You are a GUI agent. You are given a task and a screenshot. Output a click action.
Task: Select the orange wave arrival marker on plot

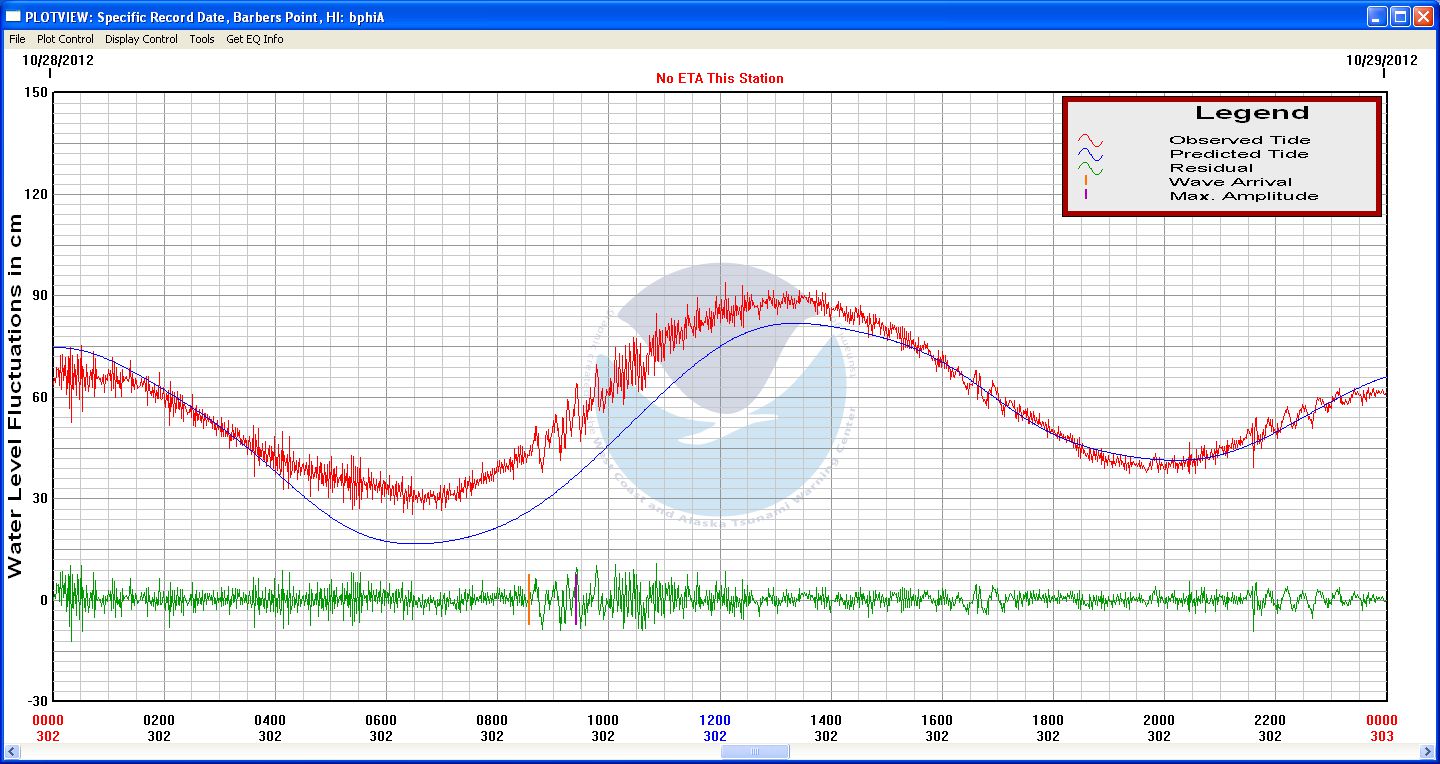point(529,599)
